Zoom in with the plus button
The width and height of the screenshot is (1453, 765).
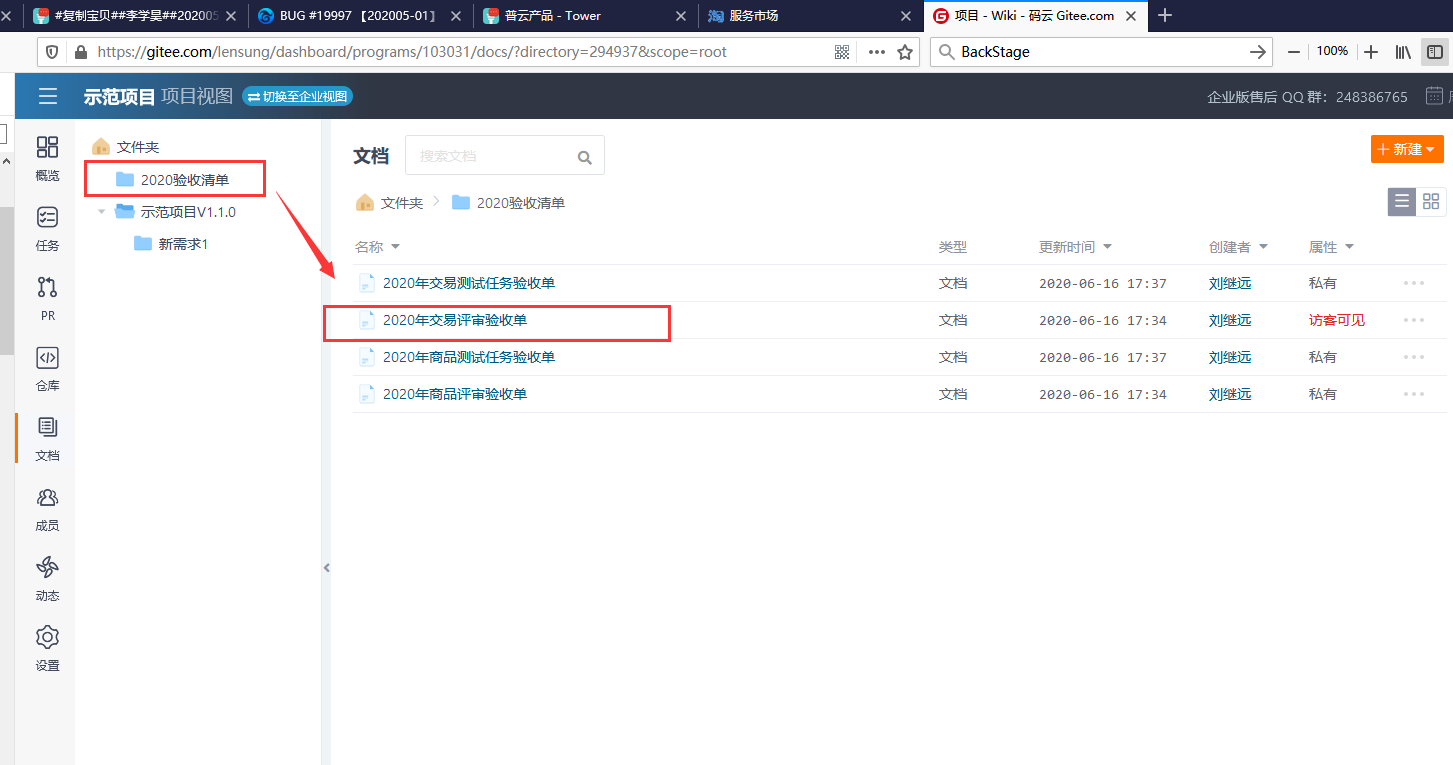(1371, 52)
